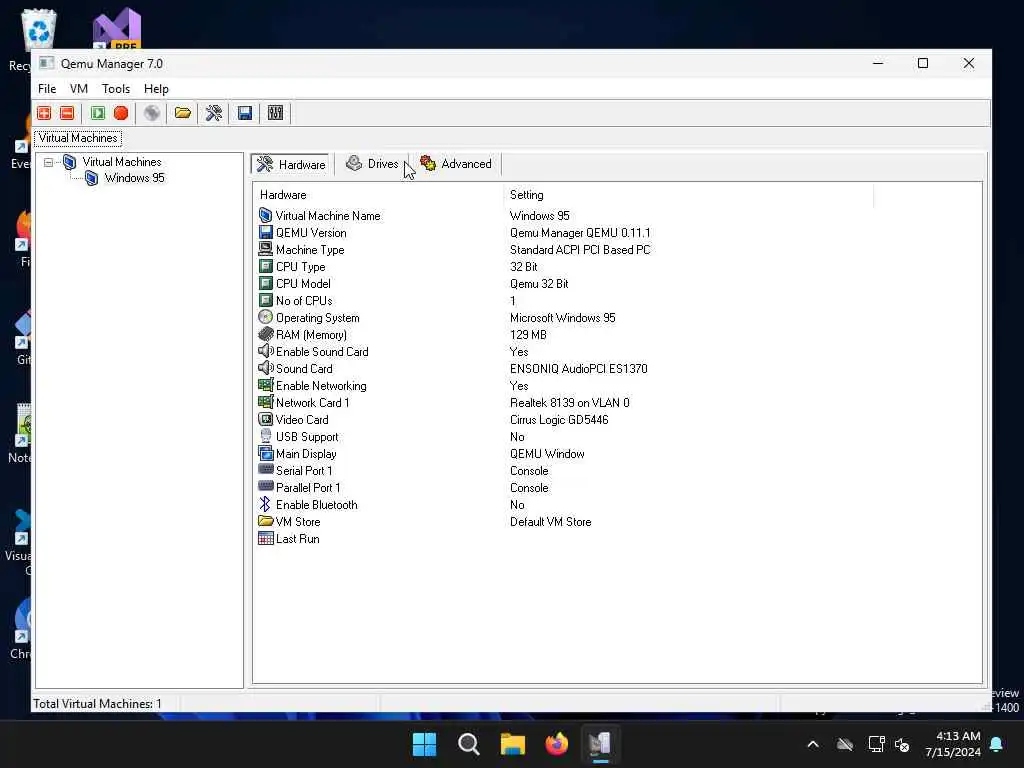Switch to the Drives tab

372,164
